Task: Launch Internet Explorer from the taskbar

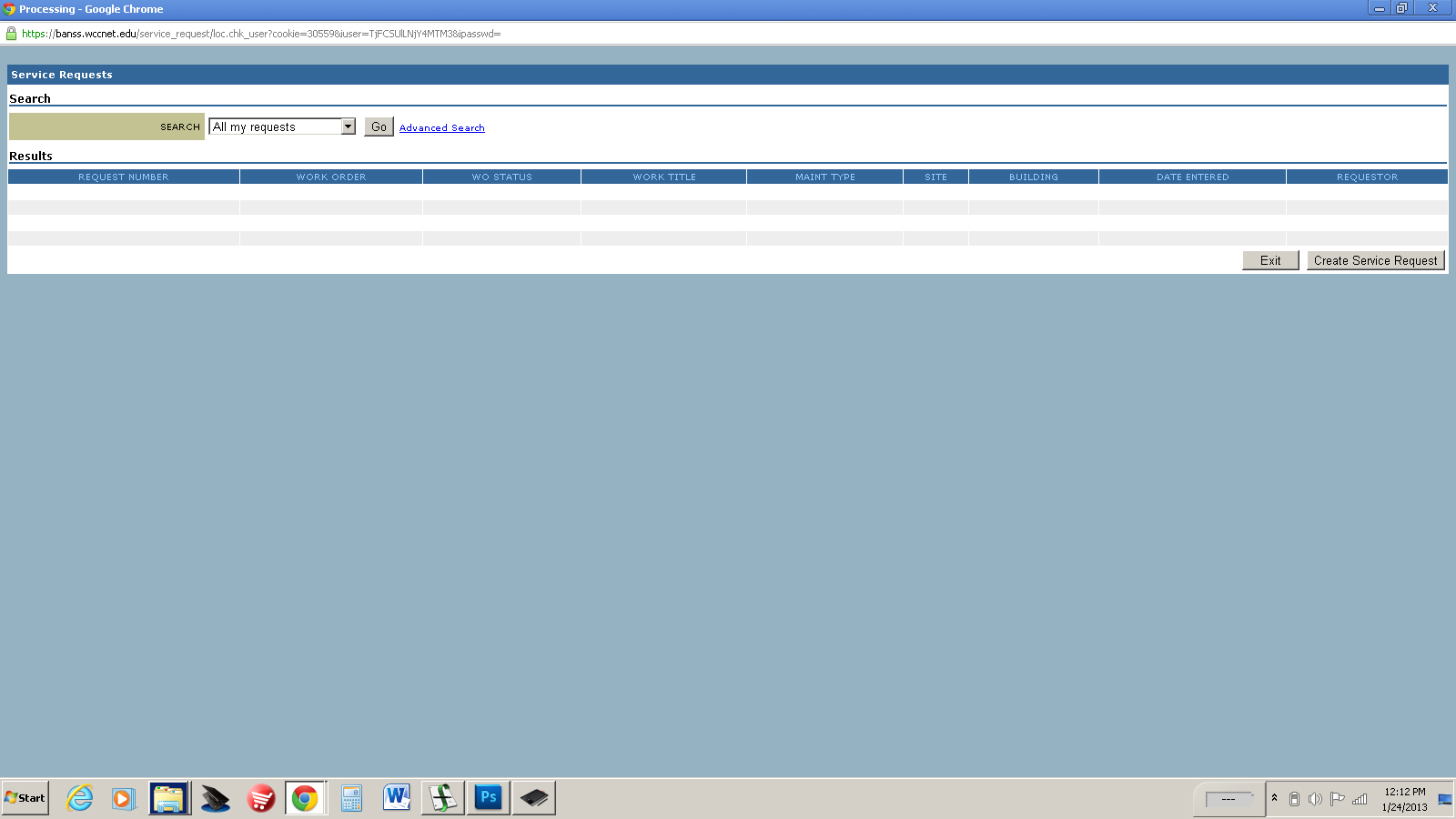Action: (80, 798)
